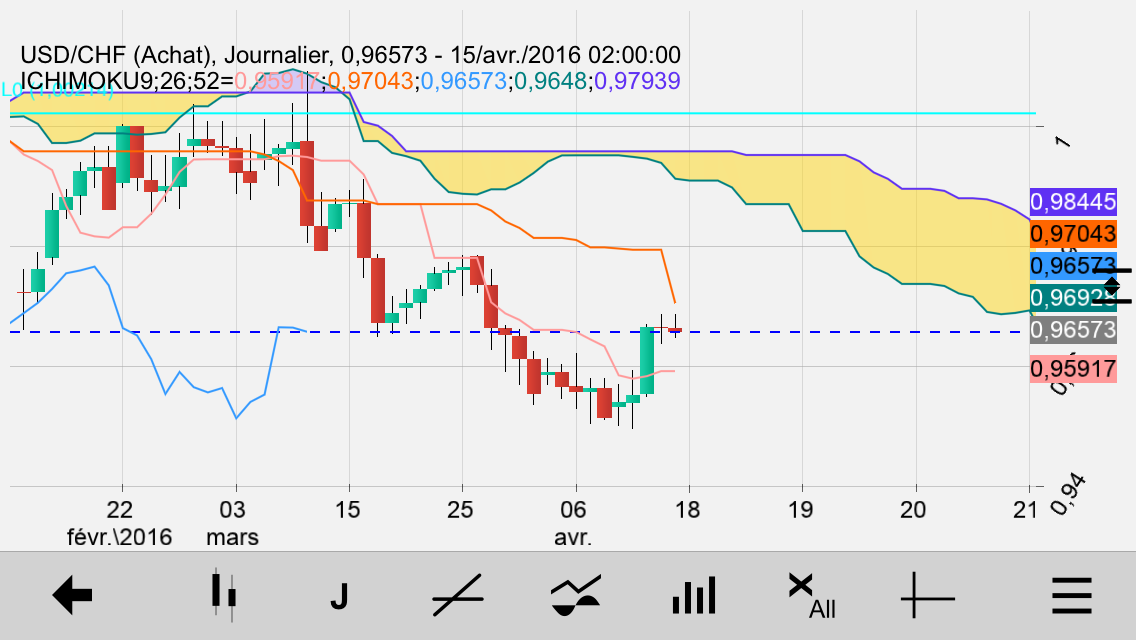Remove all drawings with X All
Viewport: 1136px width, 640px height.
tap(811, 596)
